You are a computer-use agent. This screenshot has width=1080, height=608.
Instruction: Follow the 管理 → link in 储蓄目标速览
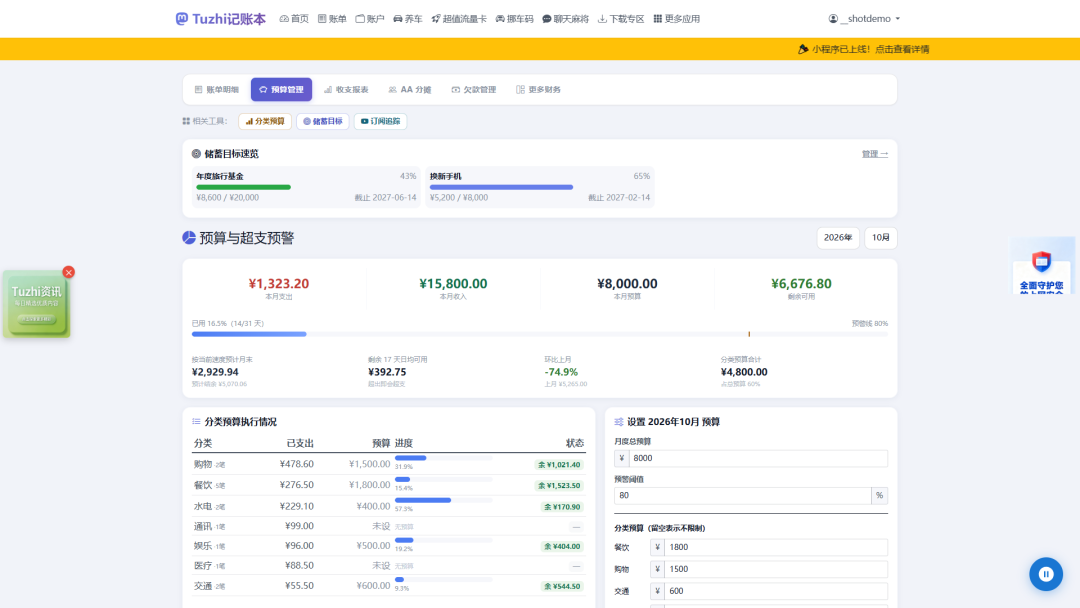tap(875, 154)
